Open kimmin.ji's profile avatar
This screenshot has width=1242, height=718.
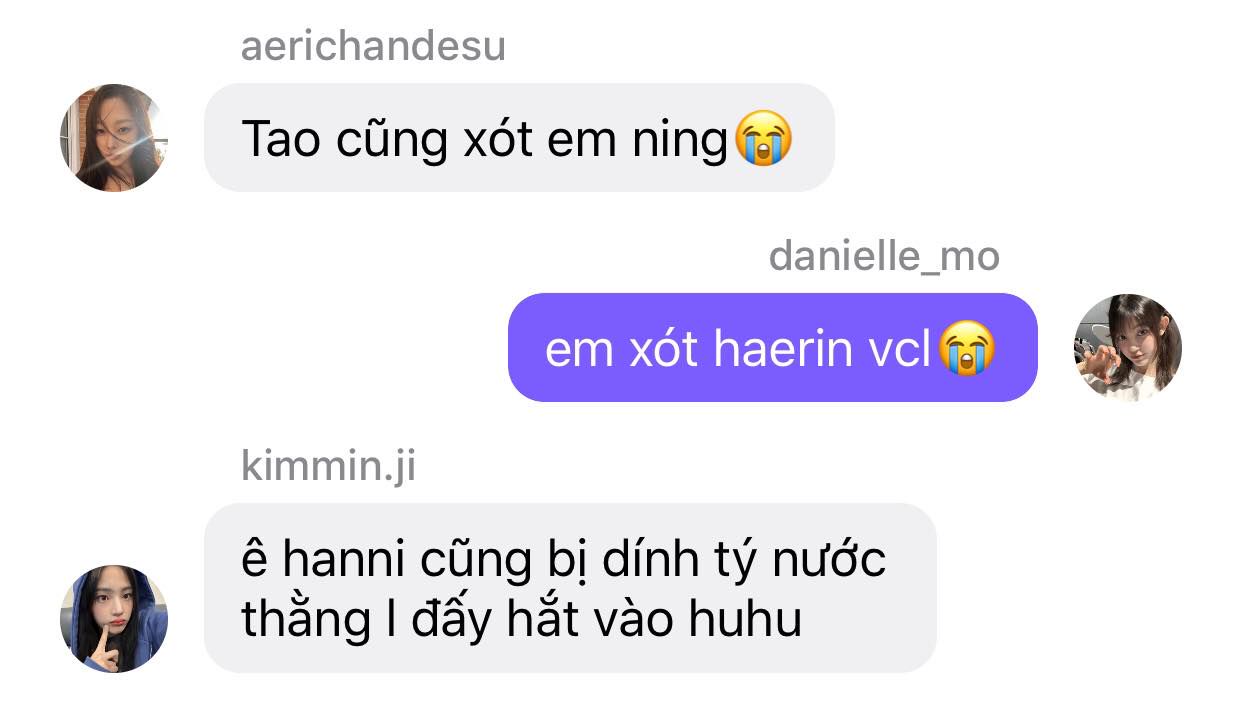point(113,619)
